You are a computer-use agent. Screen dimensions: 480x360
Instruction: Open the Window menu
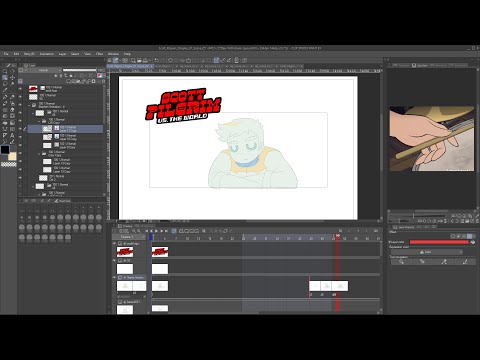(x=113, y=54)
